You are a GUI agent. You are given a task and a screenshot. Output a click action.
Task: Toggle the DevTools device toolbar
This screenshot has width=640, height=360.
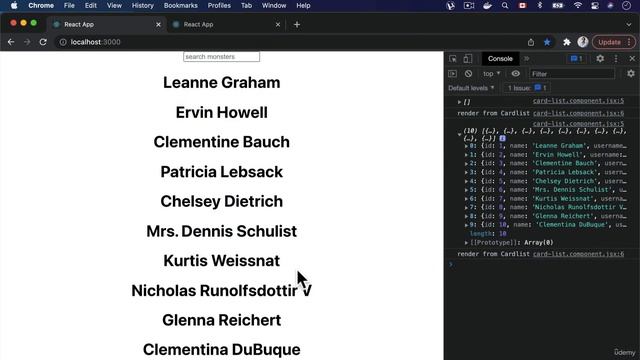[x=467, y=59]
